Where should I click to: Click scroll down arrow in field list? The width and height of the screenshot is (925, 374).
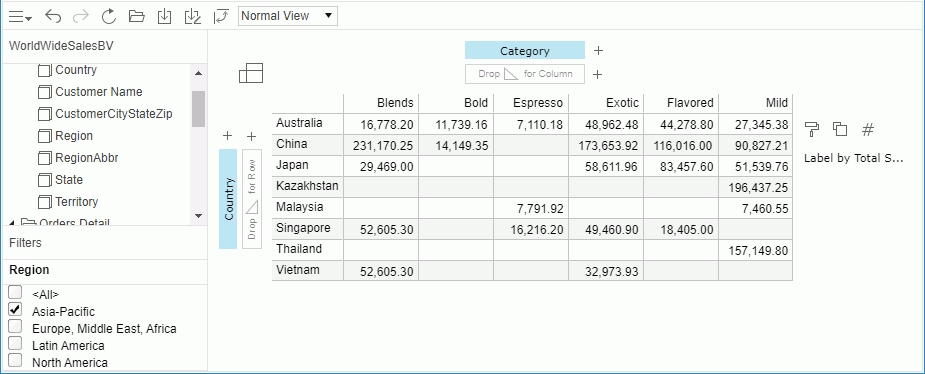pyautogui.click(x=198, y=216)
